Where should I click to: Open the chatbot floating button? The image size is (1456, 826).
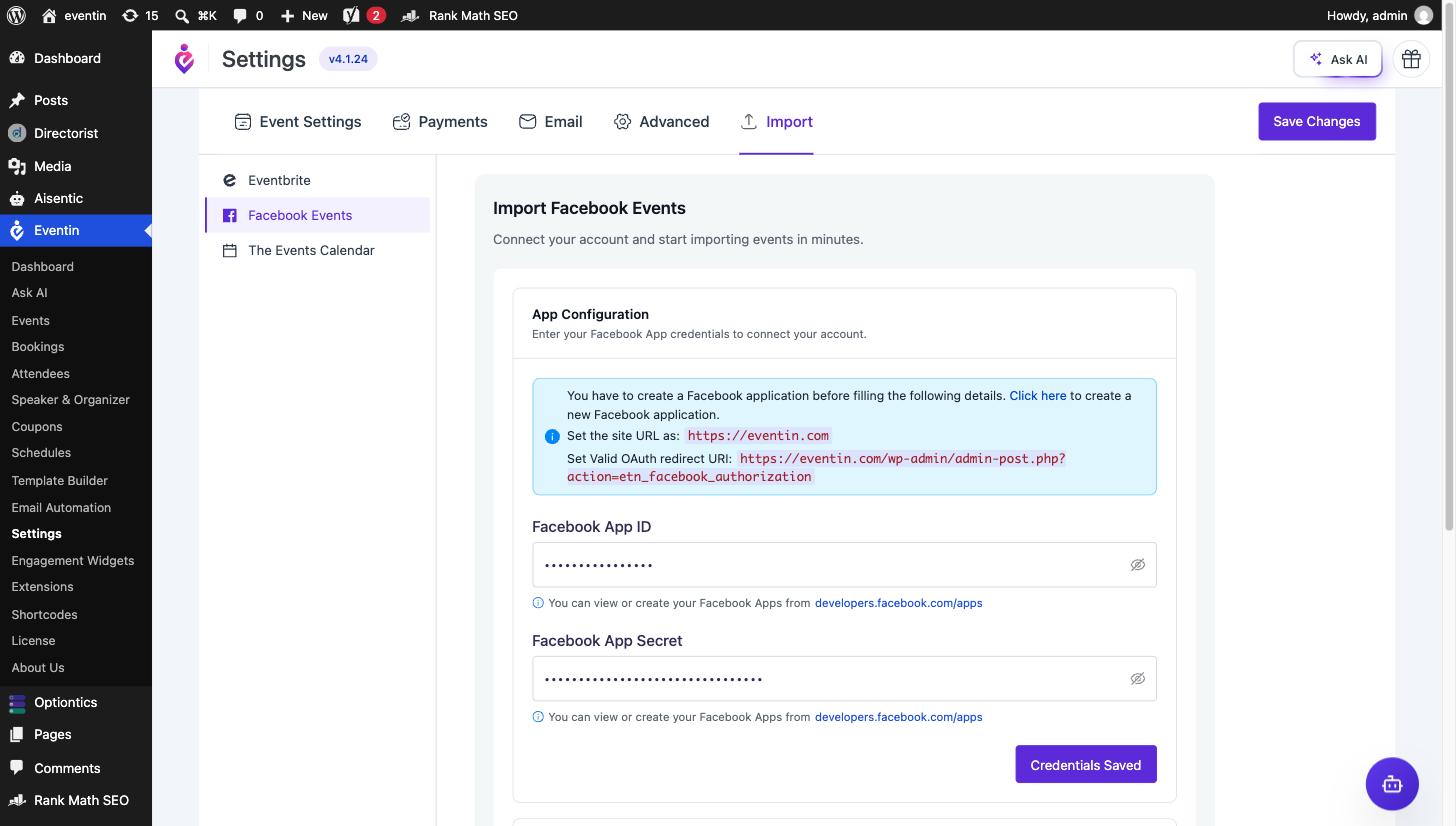pyautogui.click(x=1392, y=784)
